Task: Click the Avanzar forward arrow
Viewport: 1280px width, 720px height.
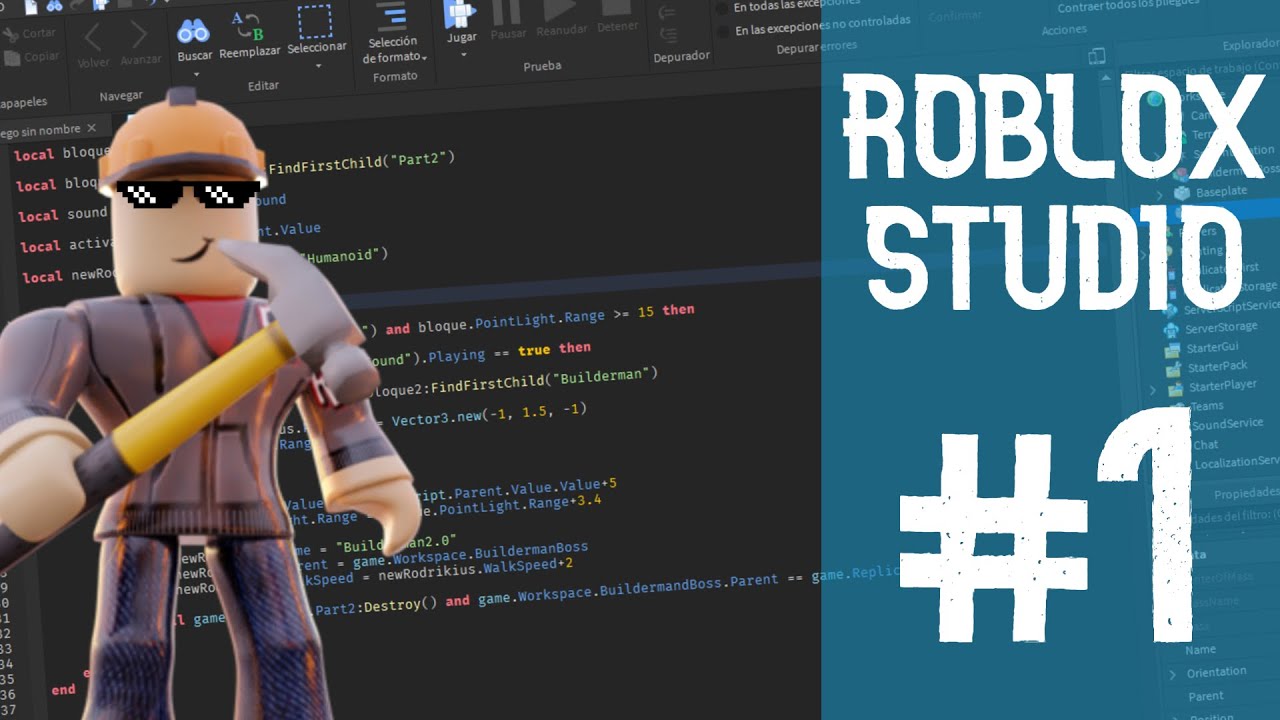Action: point(138,36)
